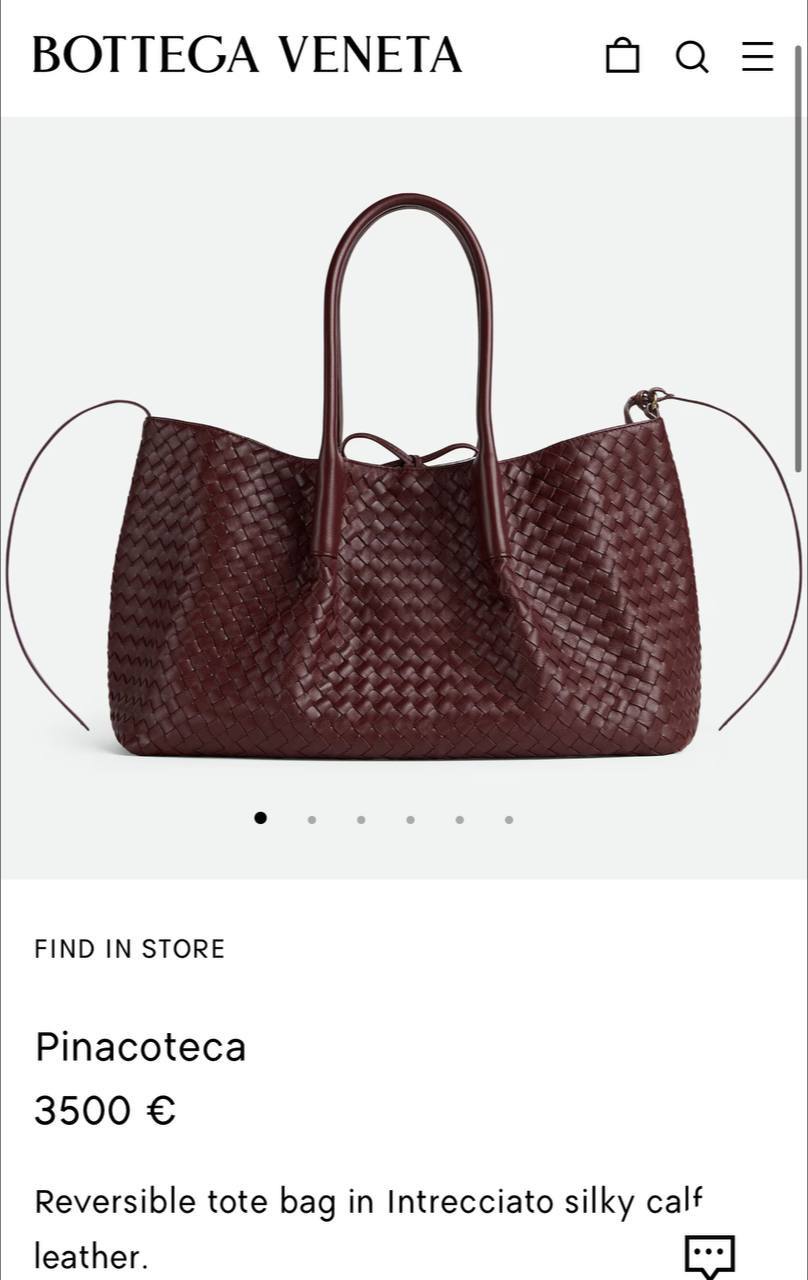
Task: Select the second carousel dot indicator
Action: 312,819
